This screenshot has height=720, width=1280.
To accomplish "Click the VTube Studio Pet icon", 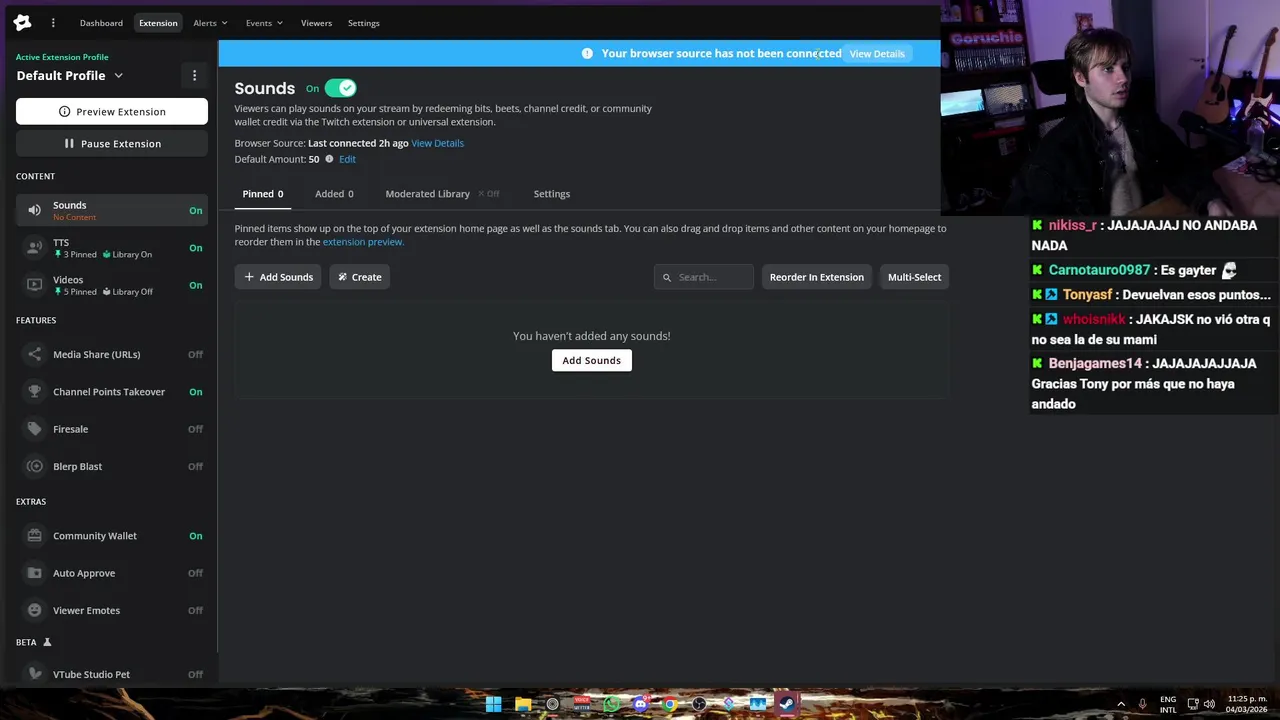I will pos(35,674).
